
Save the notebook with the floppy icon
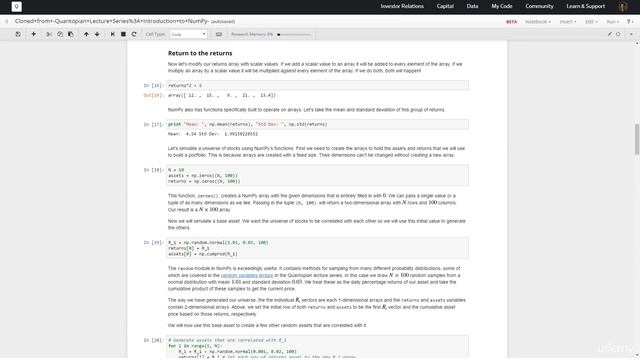[x=18, y=34]
